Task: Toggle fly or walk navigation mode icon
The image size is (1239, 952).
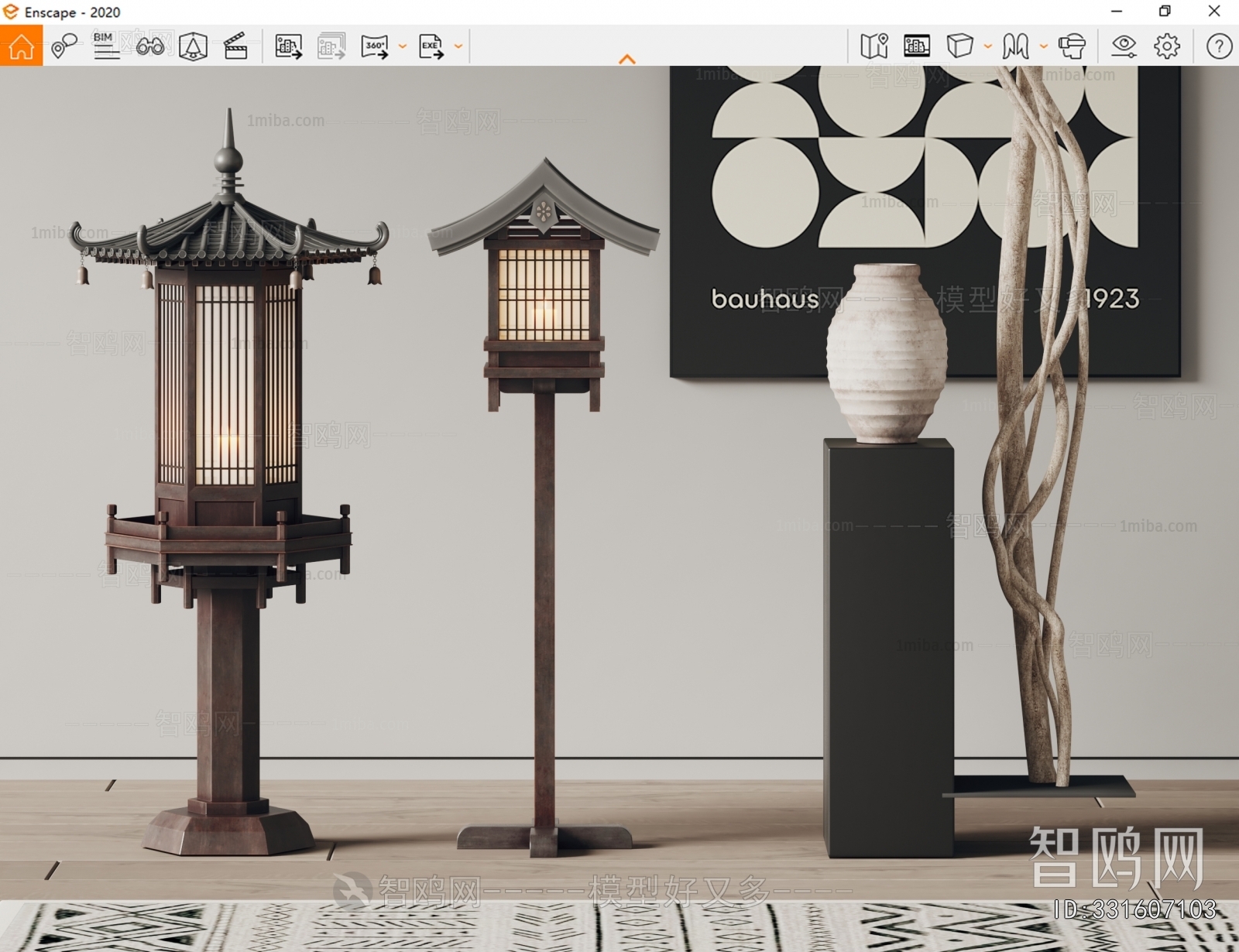Action: [x=1015, y=46]
